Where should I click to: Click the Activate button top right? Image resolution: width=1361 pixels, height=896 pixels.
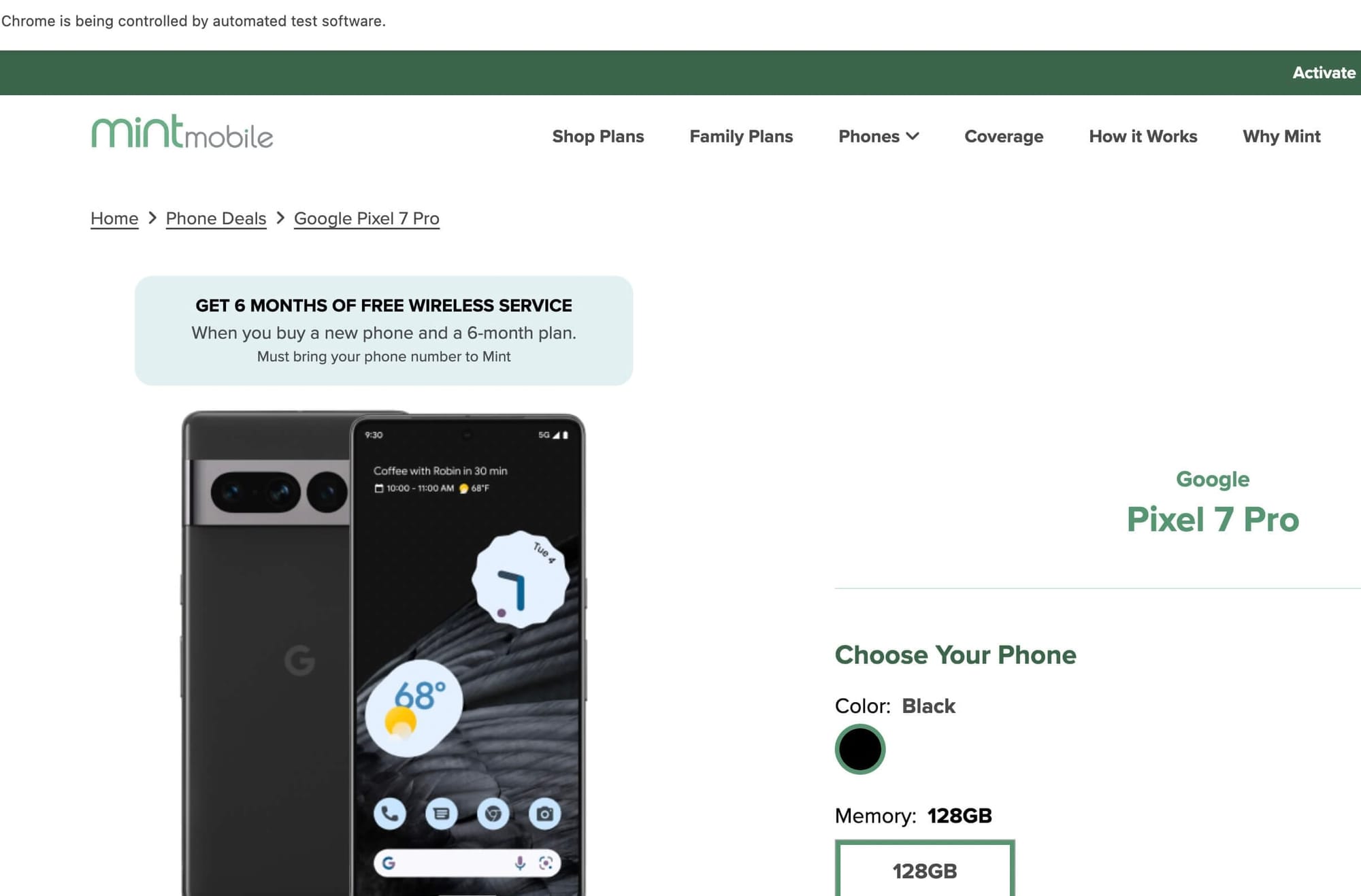1322,72
